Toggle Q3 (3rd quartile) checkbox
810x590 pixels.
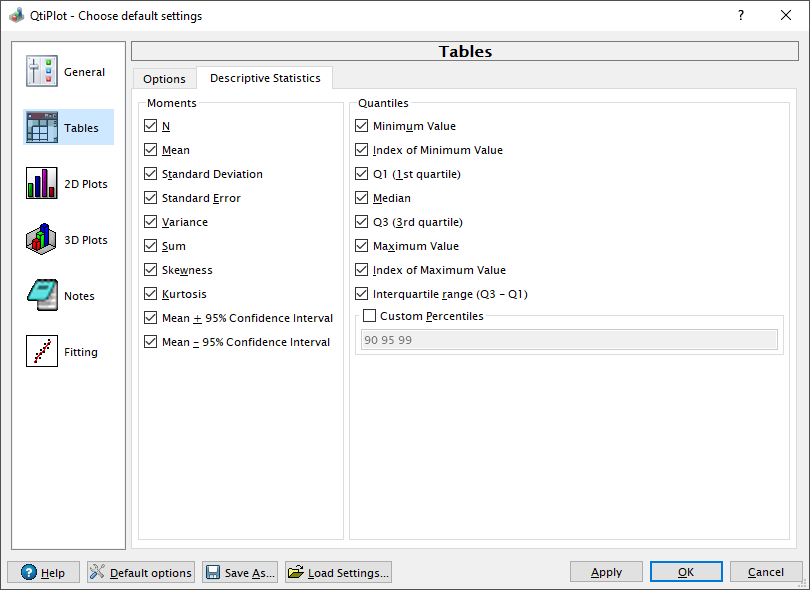pos(362,222)
